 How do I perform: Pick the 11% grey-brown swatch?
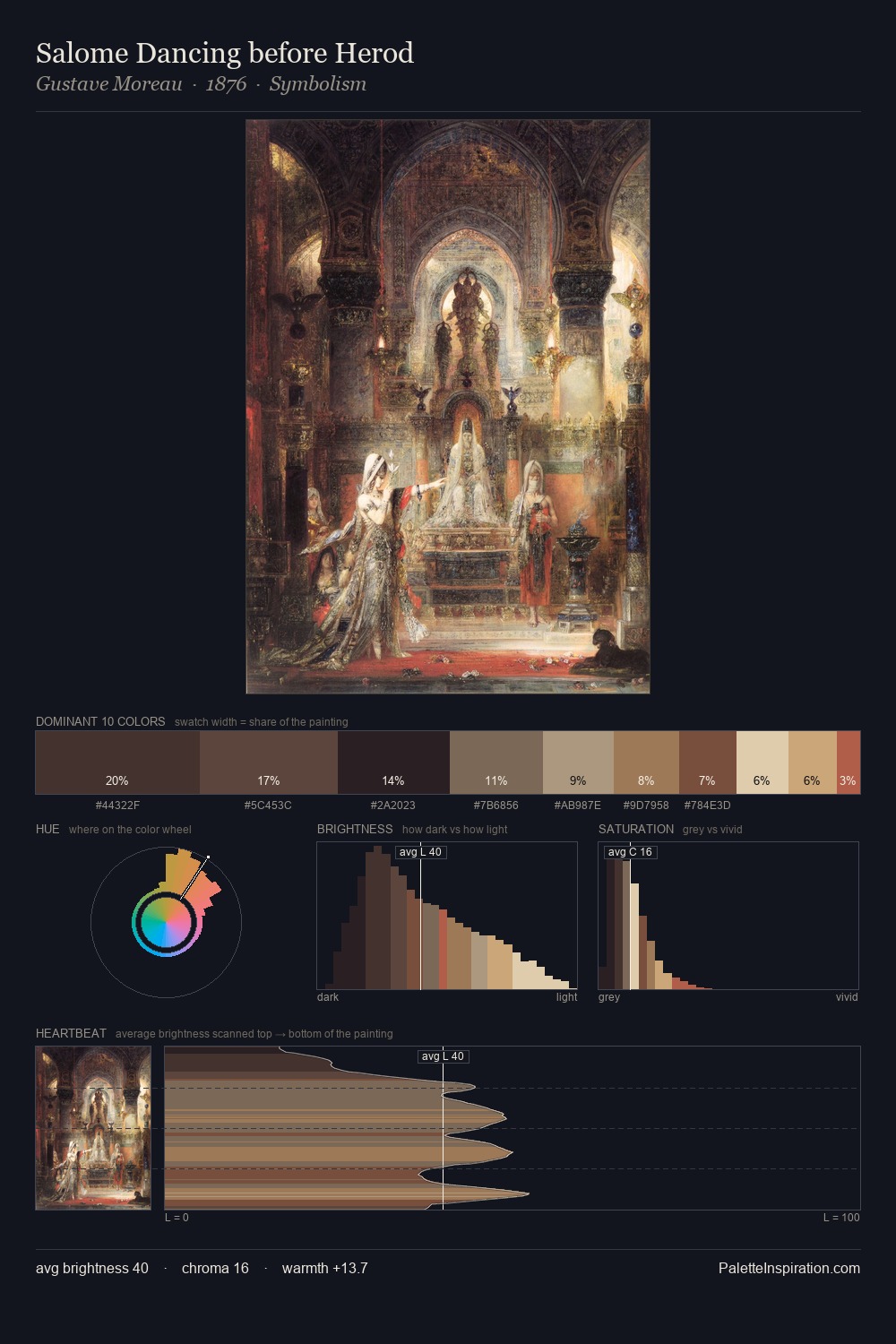(496, 762)
